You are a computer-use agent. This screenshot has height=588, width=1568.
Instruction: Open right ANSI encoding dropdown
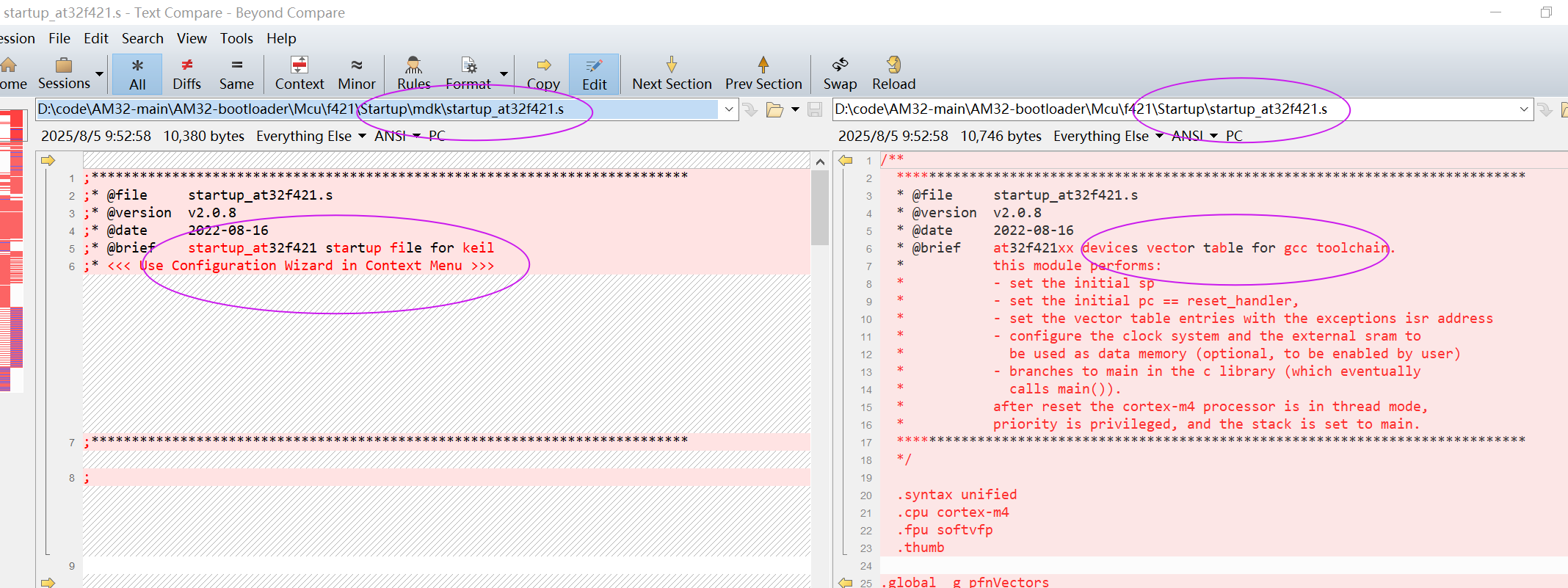point(1194,136)
